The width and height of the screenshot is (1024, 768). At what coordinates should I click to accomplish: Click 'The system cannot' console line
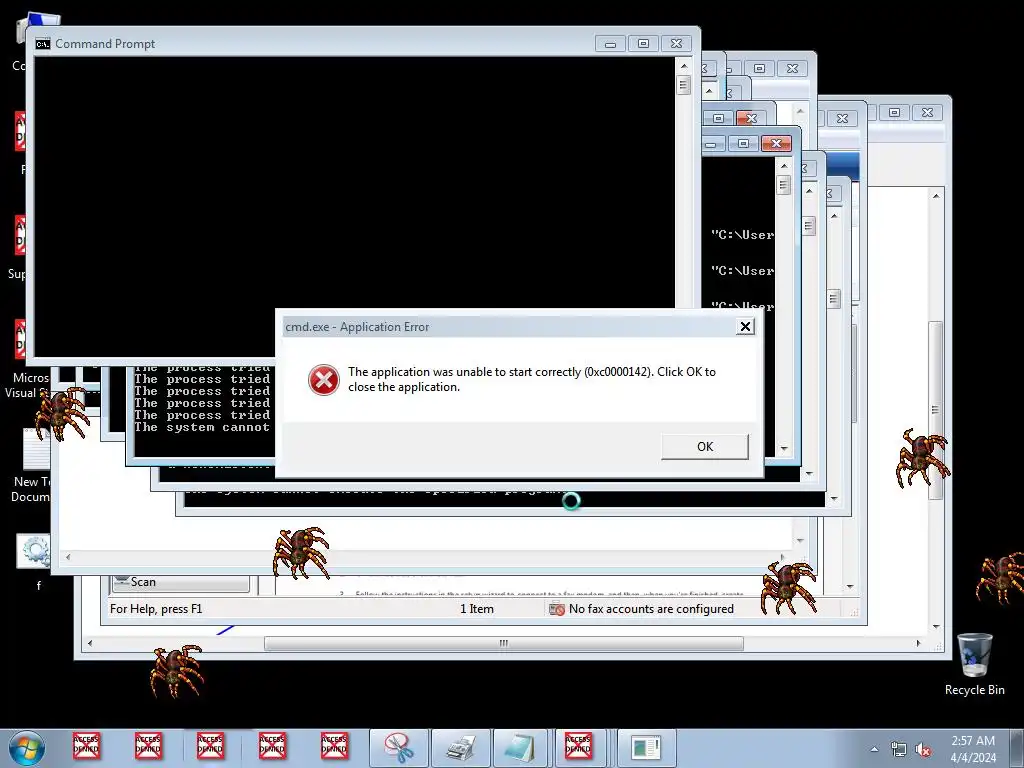[x=202, y=427]
